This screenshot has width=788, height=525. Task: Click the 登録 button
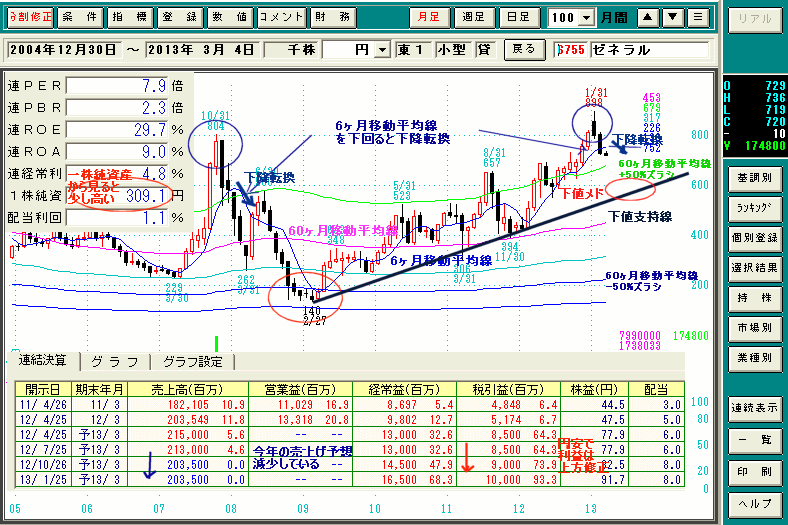tap(180, 18)
